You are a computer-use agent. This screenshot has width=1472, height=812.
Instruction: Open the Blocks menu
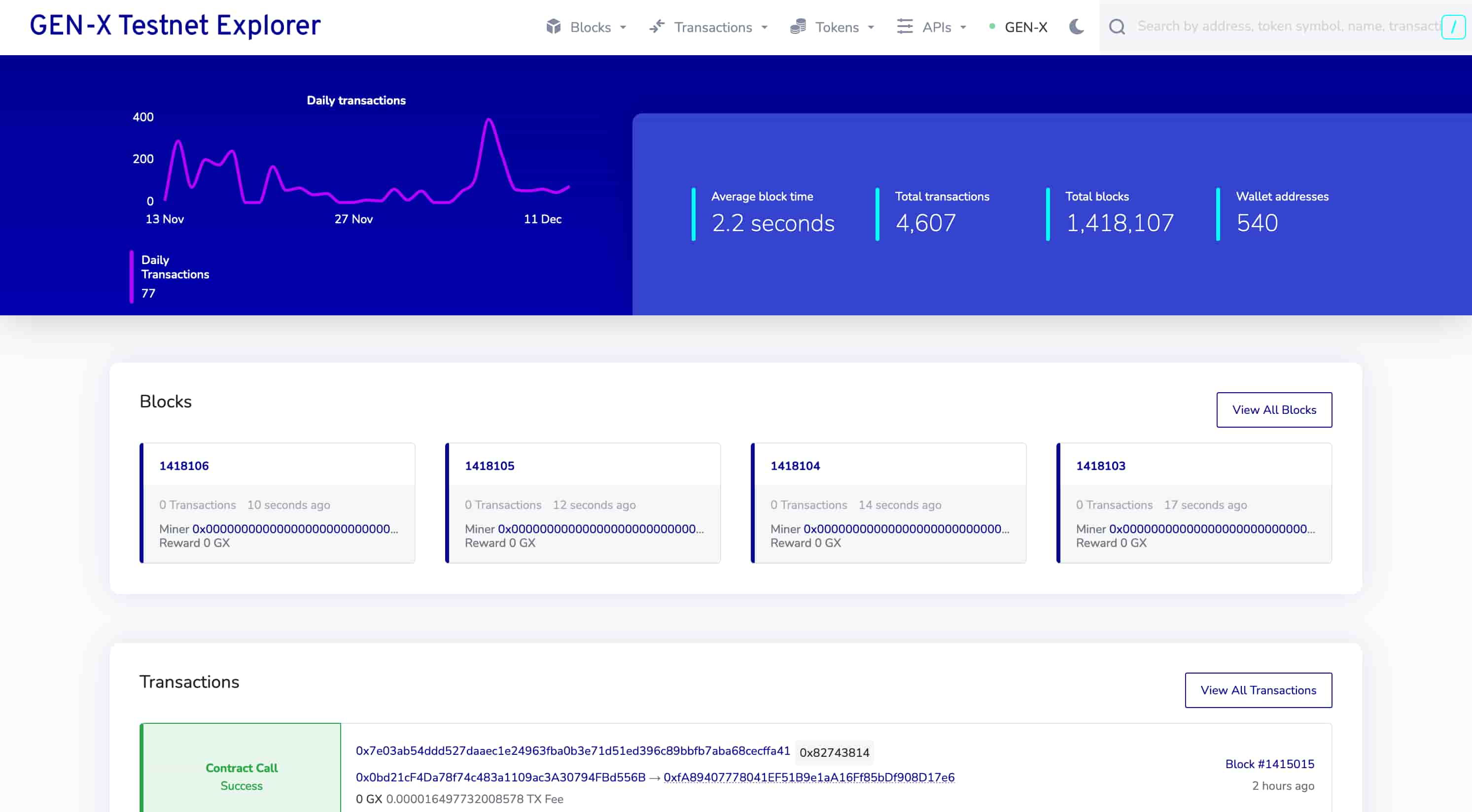click(587, 27)
